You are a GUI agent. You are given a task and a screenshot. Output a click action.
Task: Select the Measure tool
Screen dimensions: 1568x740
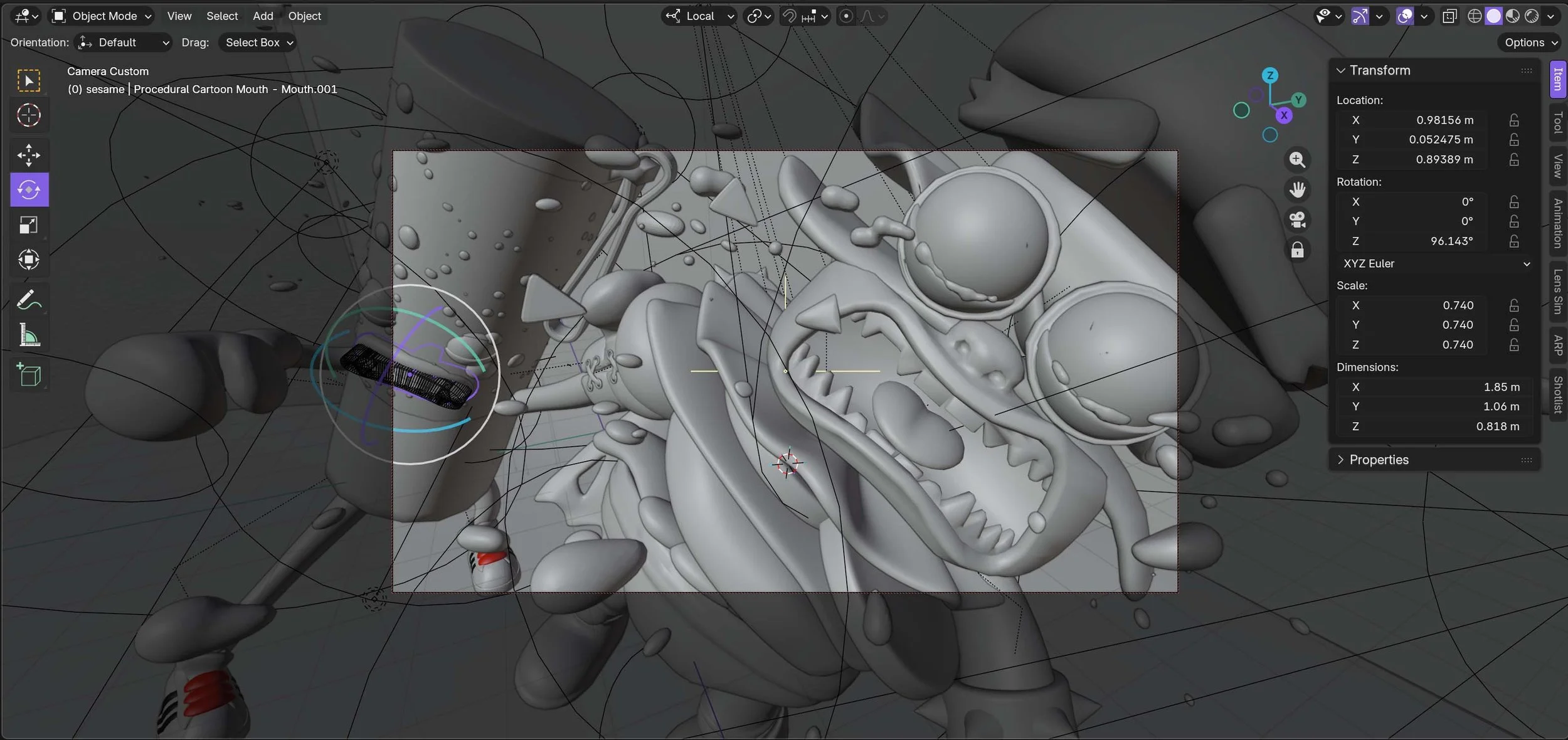pyautogui.click(x=29, y=336)
